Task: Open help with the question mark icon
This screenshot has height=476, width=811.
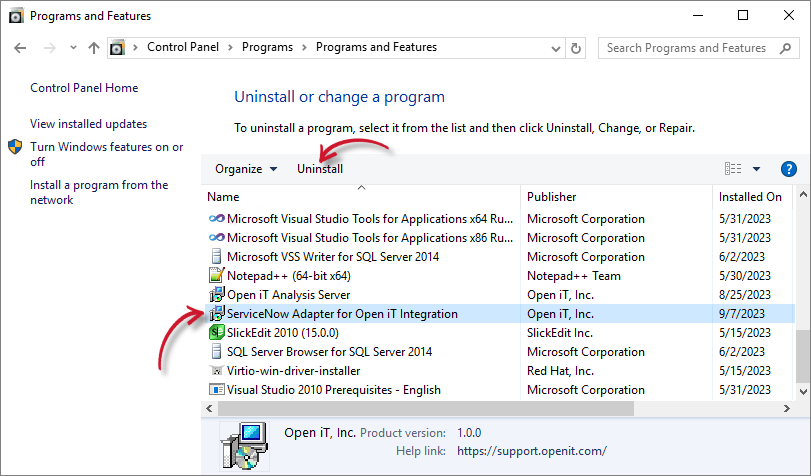Action: (x=789, y=169)
